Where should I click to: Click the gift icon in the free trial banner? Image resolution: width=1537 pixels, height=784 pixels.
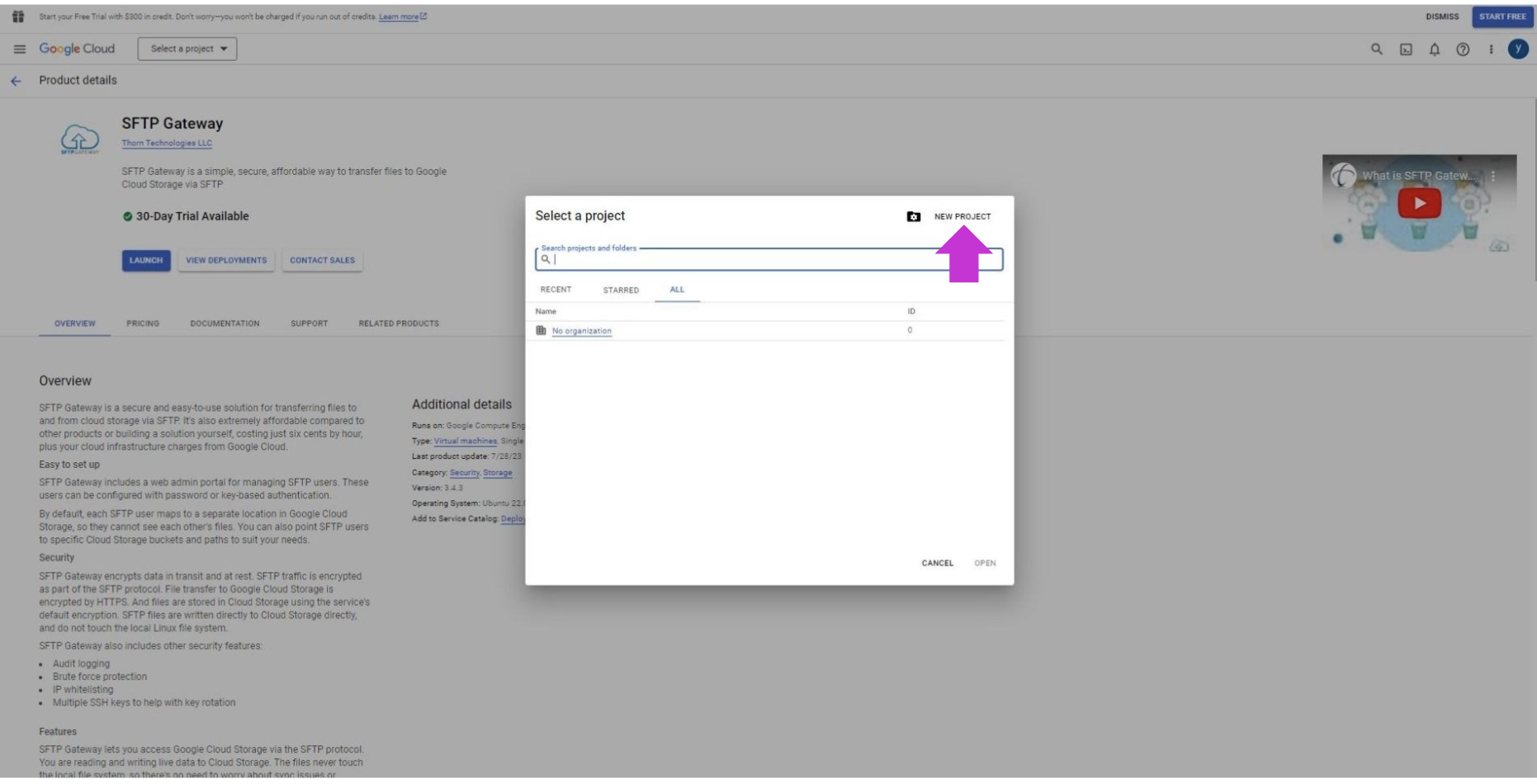(18, 17)
